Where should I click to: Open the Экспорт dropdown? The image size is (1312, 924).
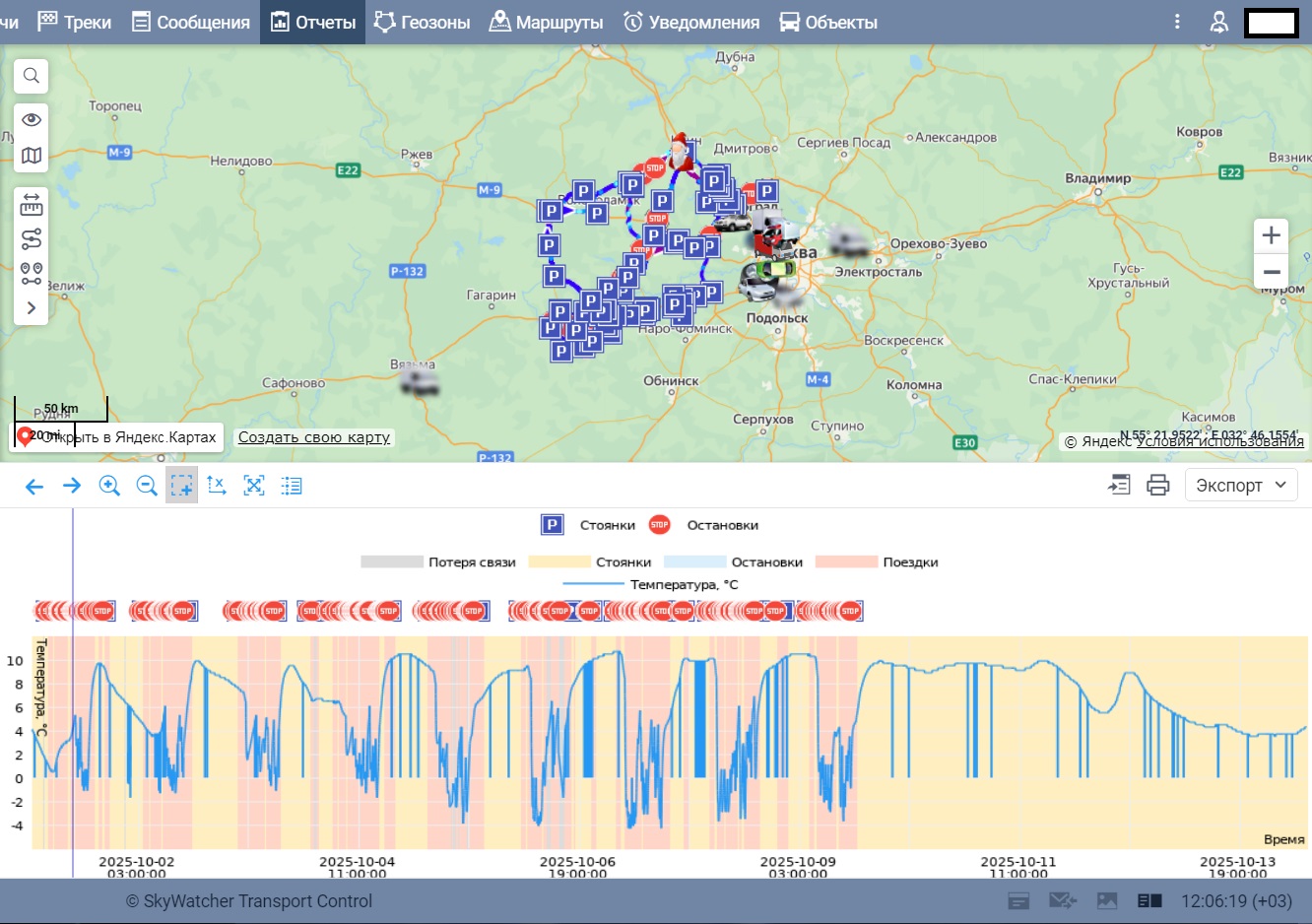point(1240,485)
